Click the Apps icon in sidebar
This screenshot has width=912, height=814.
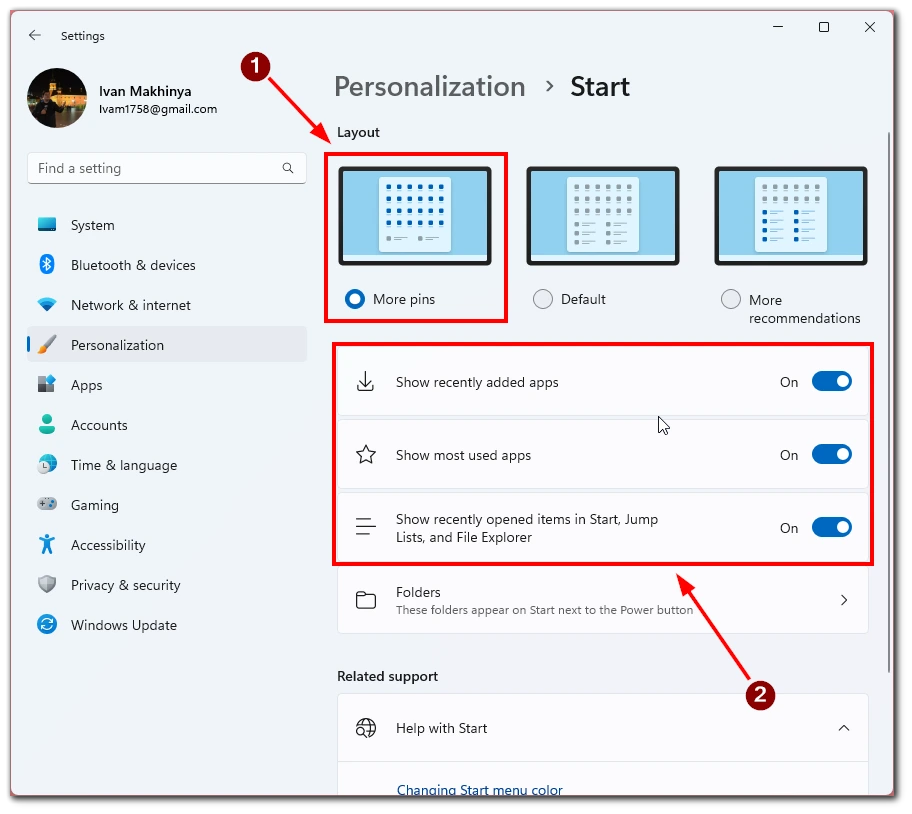[x=47, y=384]
